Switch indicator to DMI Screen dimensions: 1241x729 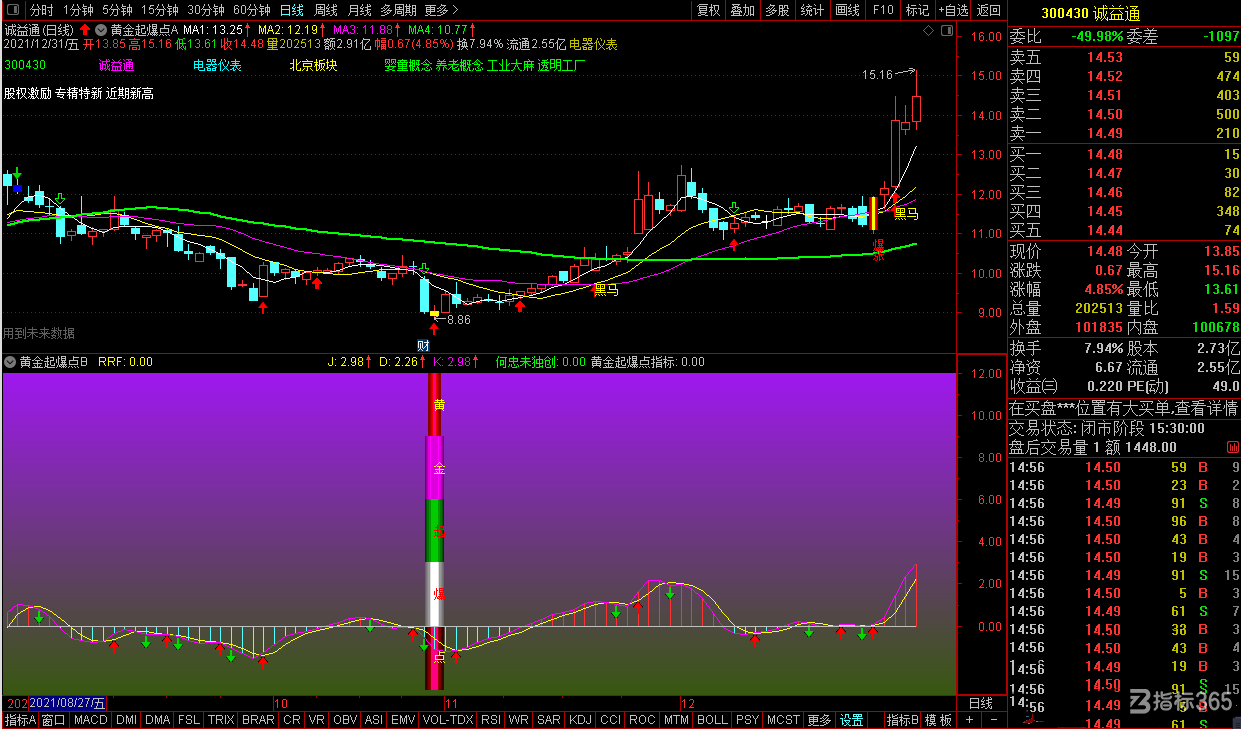point(127,720)
